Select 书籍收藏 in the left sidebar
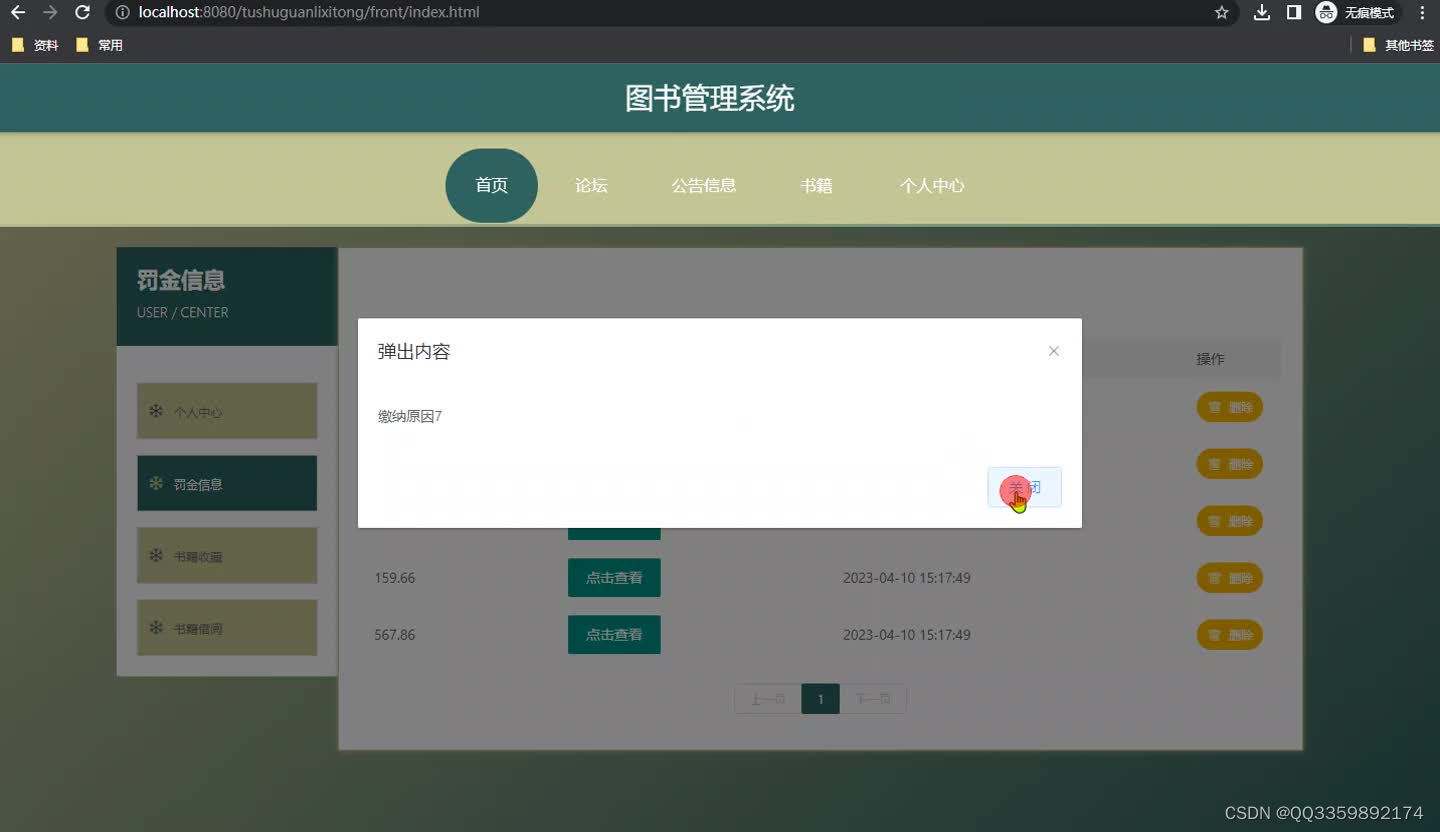The height and width of the screenshot is (832, 1440). click(x=227, y=556)
